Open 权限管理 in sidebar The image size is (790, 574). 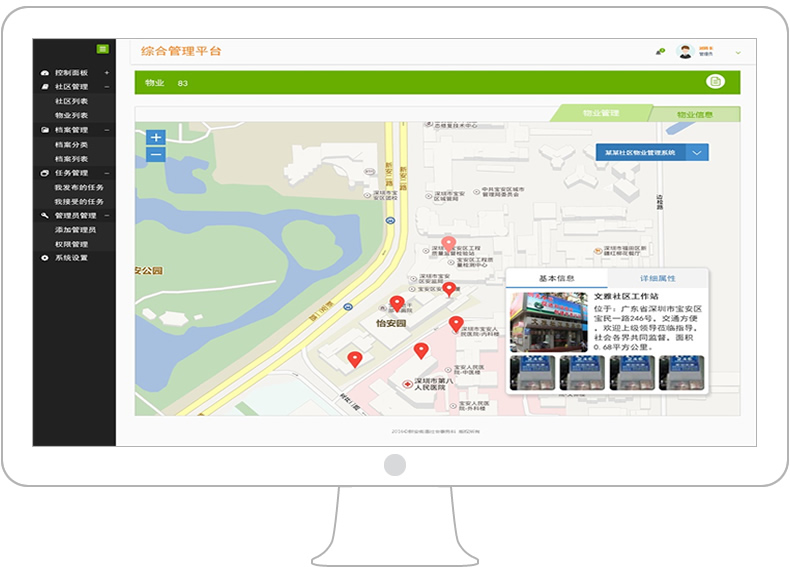point(71,244)
